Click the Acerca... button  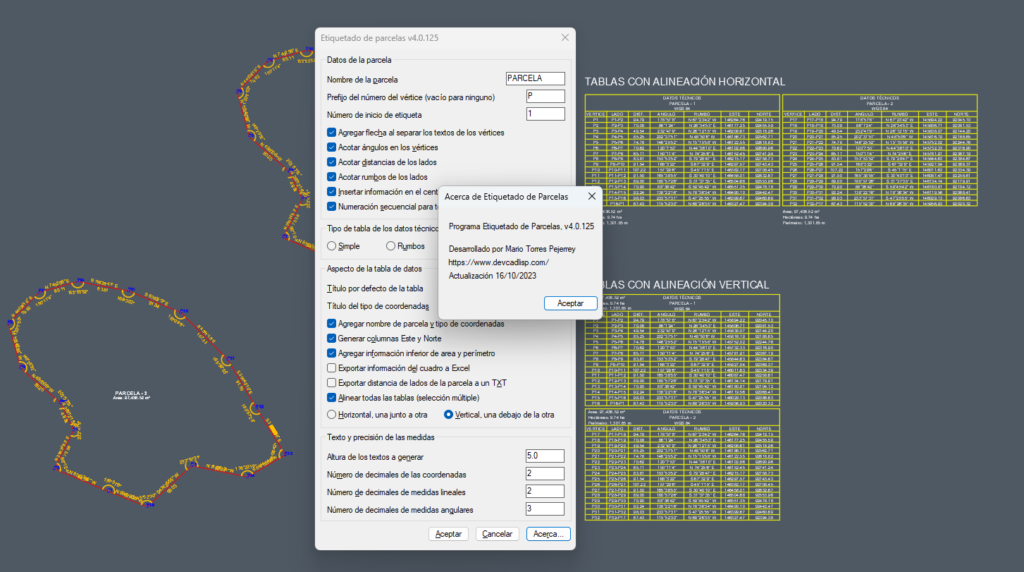coord(548,534)
